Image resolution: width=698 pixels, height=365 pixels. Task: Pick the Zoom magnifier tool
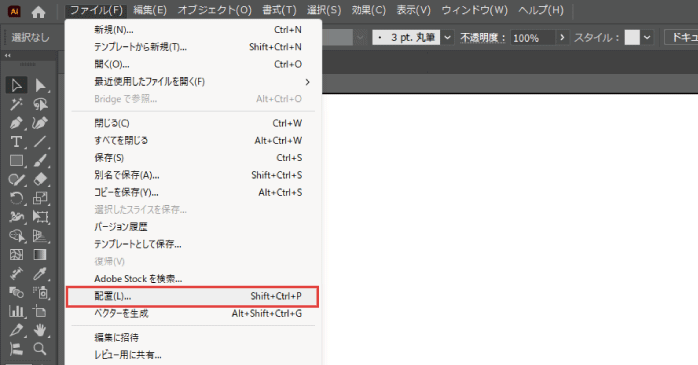tap(40, 349)
